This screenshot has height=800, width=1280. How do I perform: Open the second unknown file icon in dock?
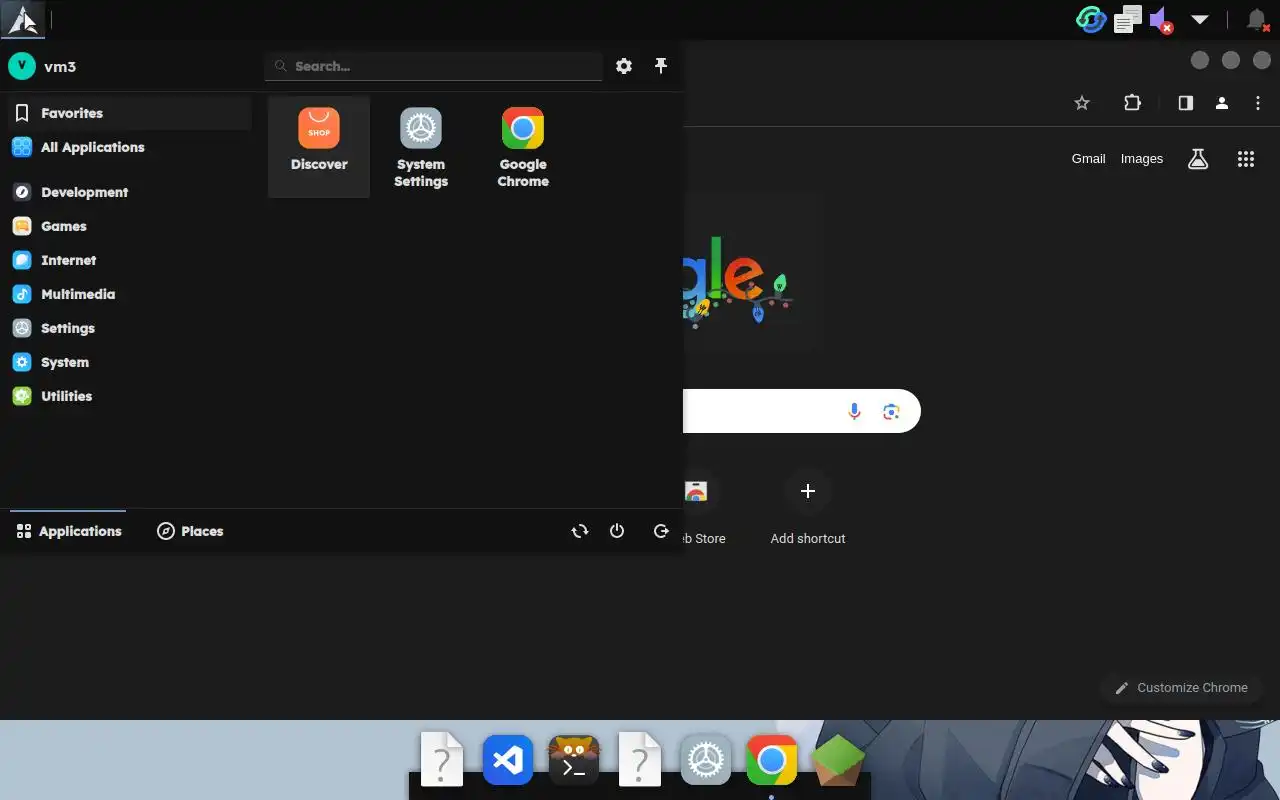coord(640,760)
